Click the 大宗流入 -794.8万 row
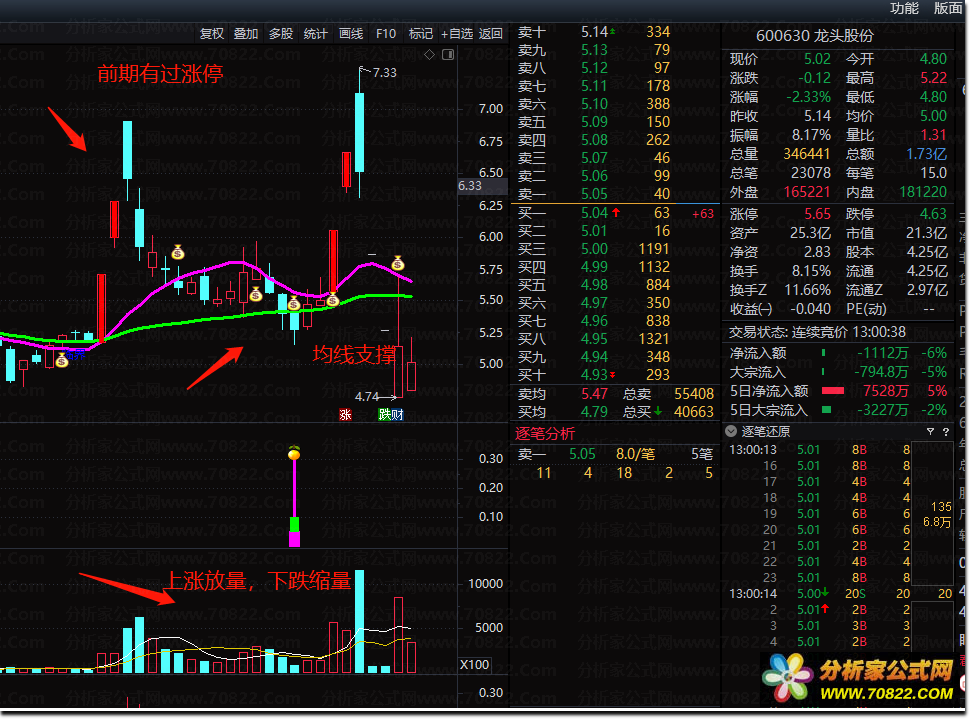The image size is (971, 719). click(838, 372)
